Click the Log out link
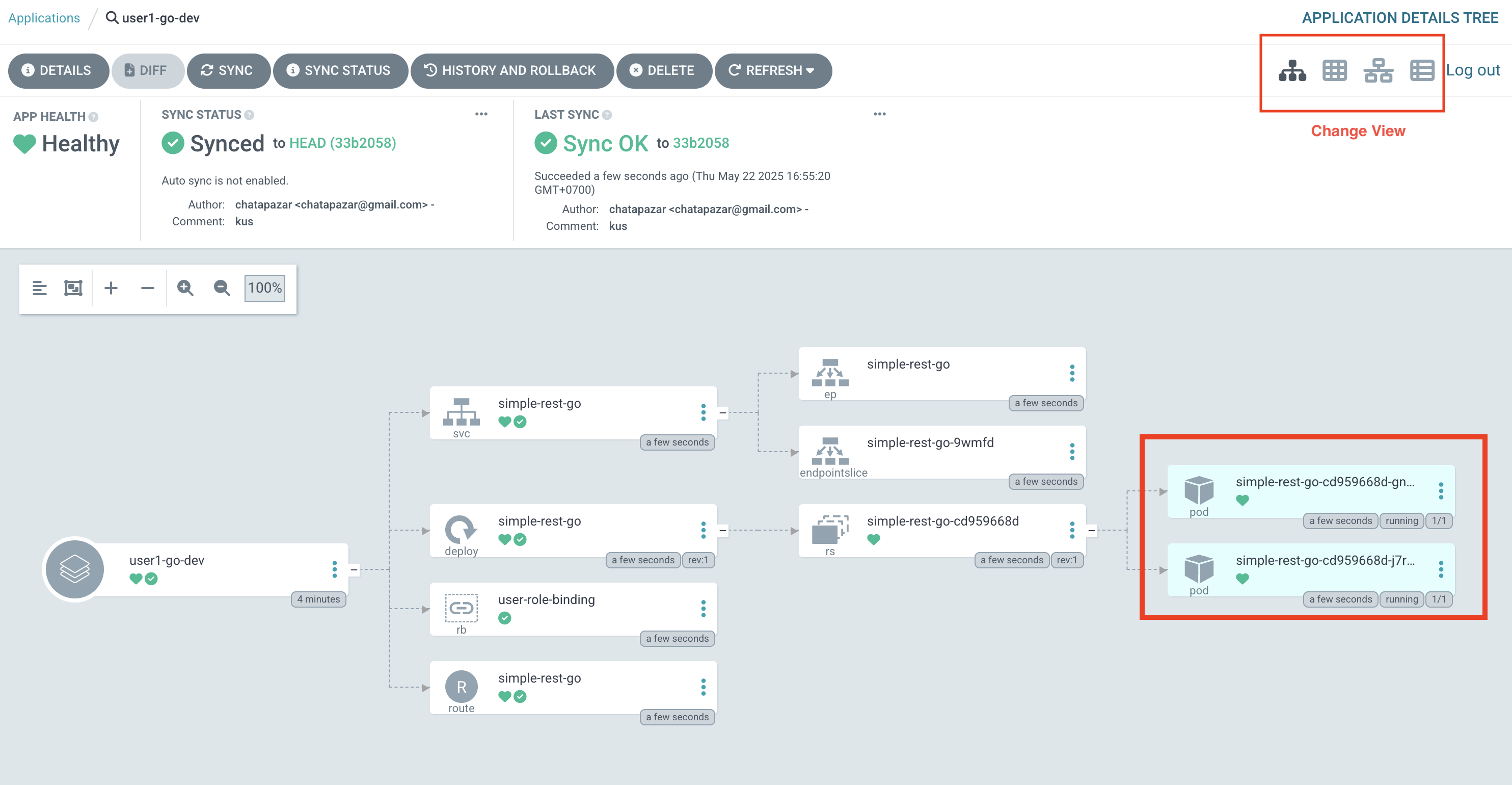Image resolution: width=1512 pixels, height=785 pixels. coord(1473,70)
